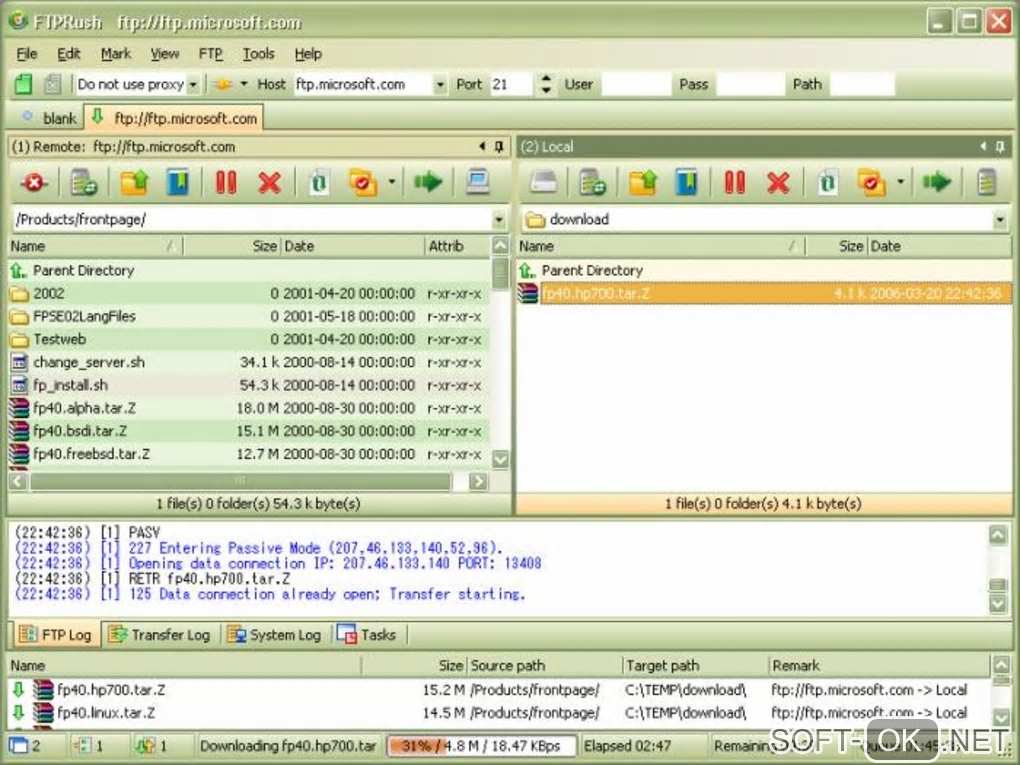
Task: Go up a folder in Local pane toolbar
Action: click(643, 183)
